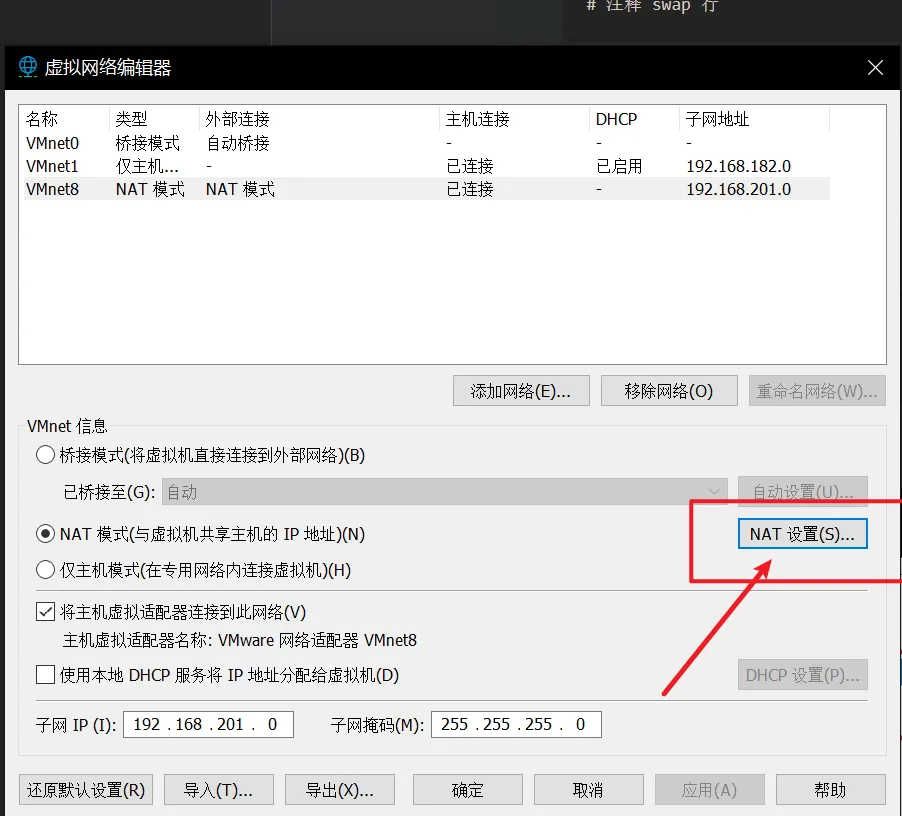This screenshot has height=816, width=902.
Task: Toggle 将主机虚拟适配器连接到此网络 checkbox
Action: (45, 612)
